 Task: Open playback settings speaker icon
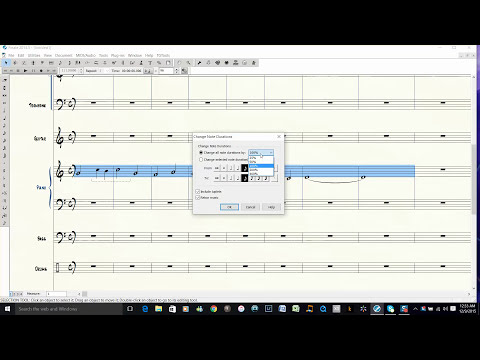(x=184, y=71)
